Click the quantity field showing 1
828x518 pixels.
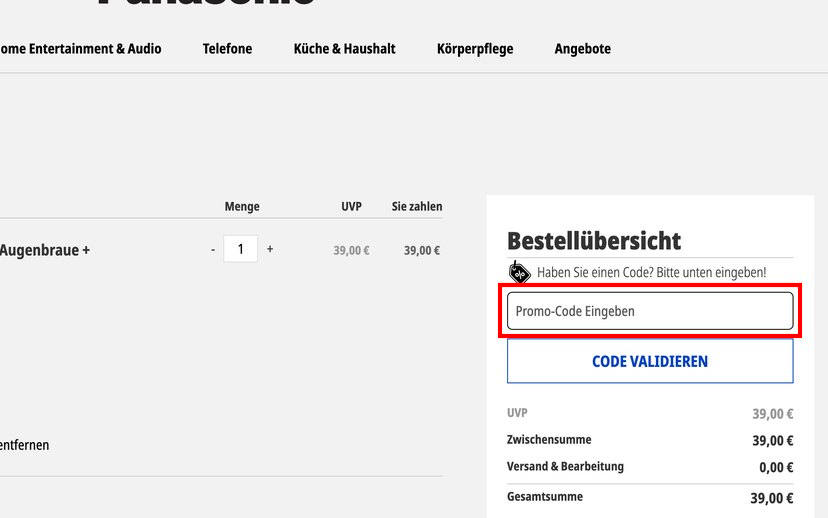pyautogui.click(x=240, y=249)
